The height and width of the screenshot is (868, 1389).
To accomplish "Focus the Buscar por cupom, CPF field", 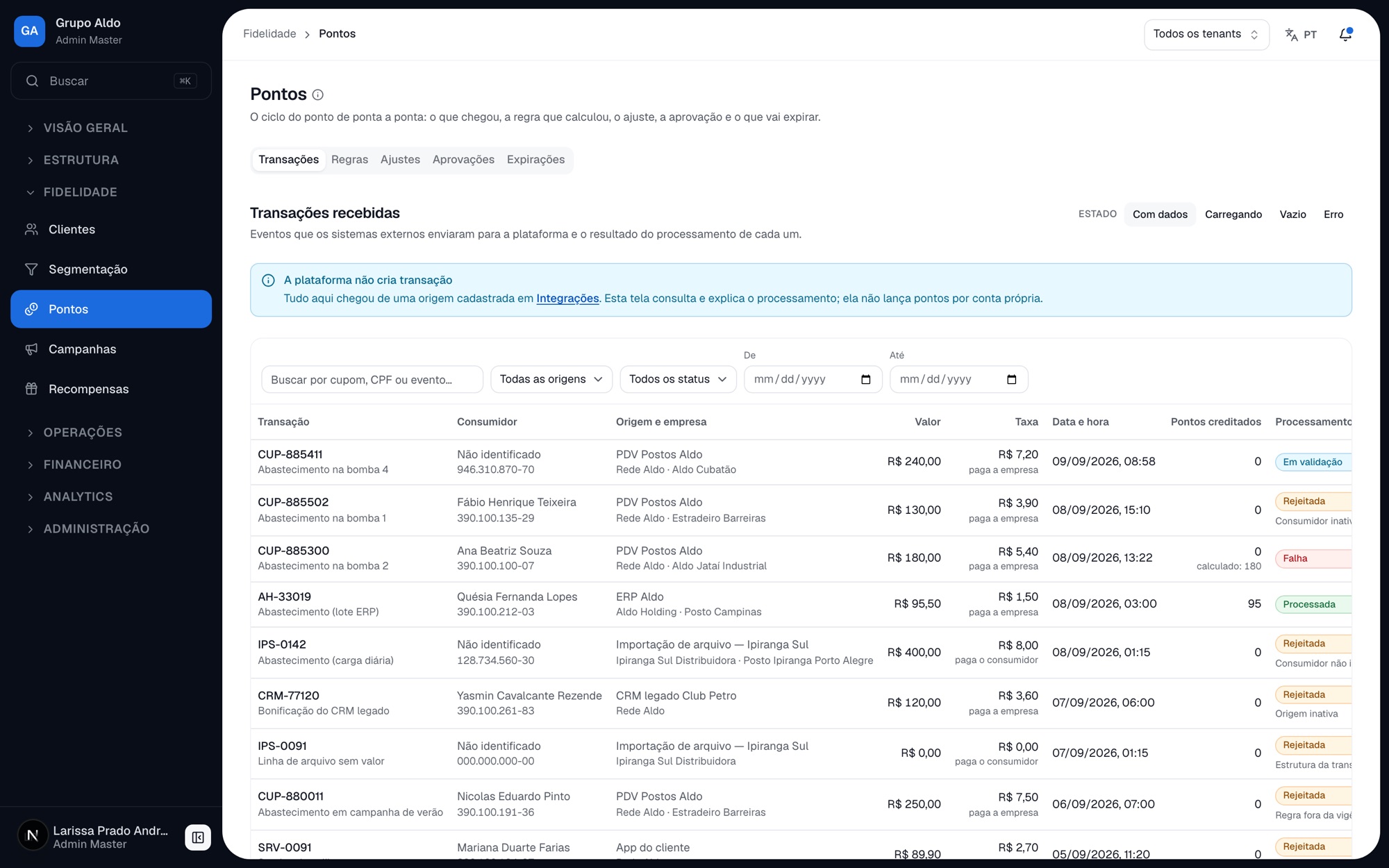I will pos(372,379).
